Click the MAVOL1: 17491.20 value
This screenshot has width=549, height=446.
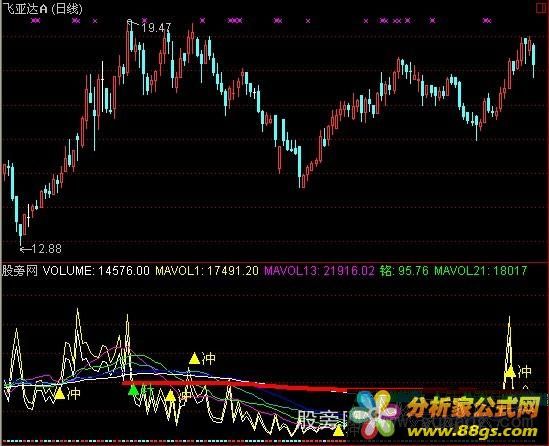[x=207, y=271]
